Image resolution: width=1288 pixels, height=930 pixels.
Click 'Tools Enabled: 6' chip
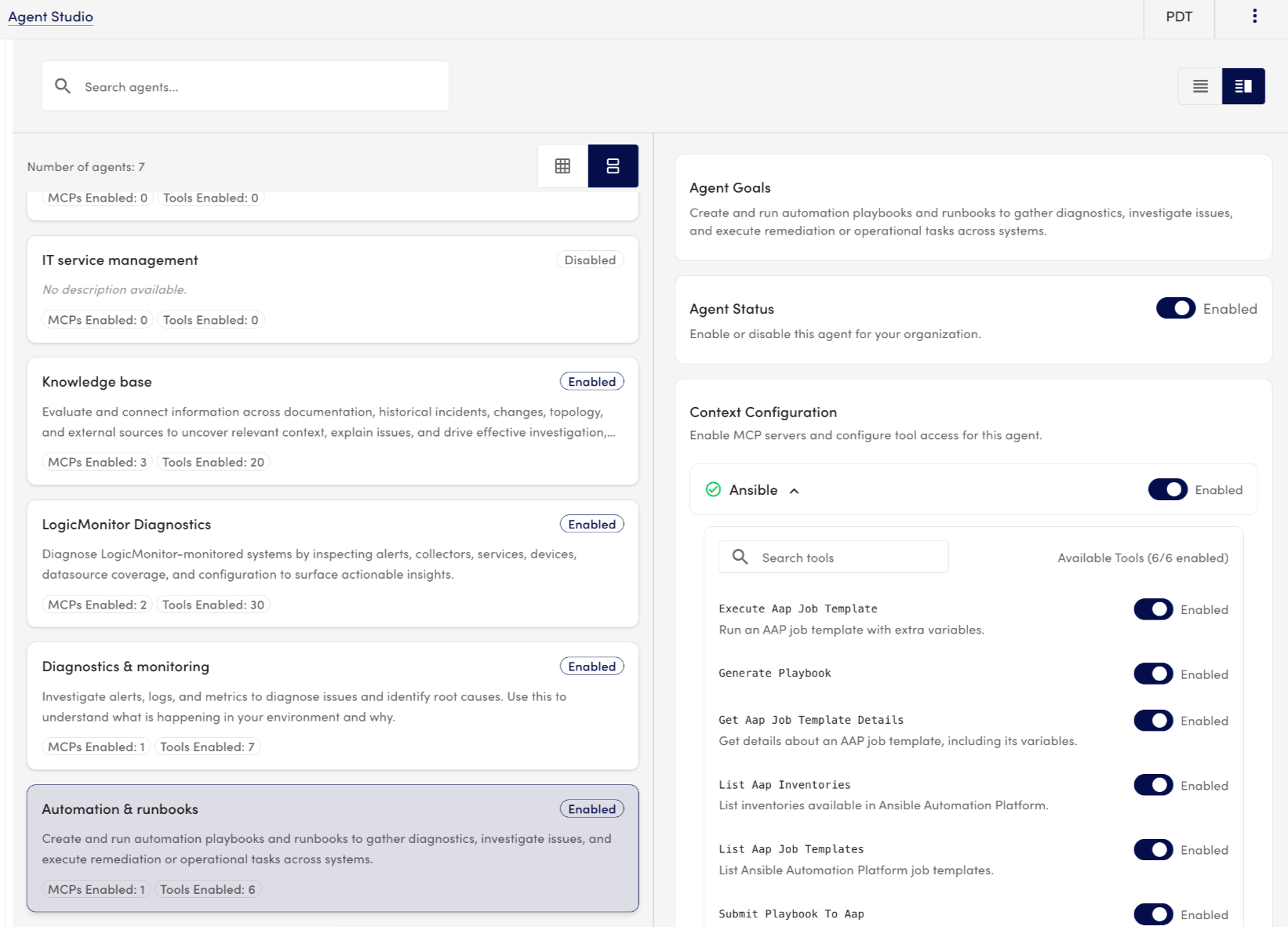208,890
